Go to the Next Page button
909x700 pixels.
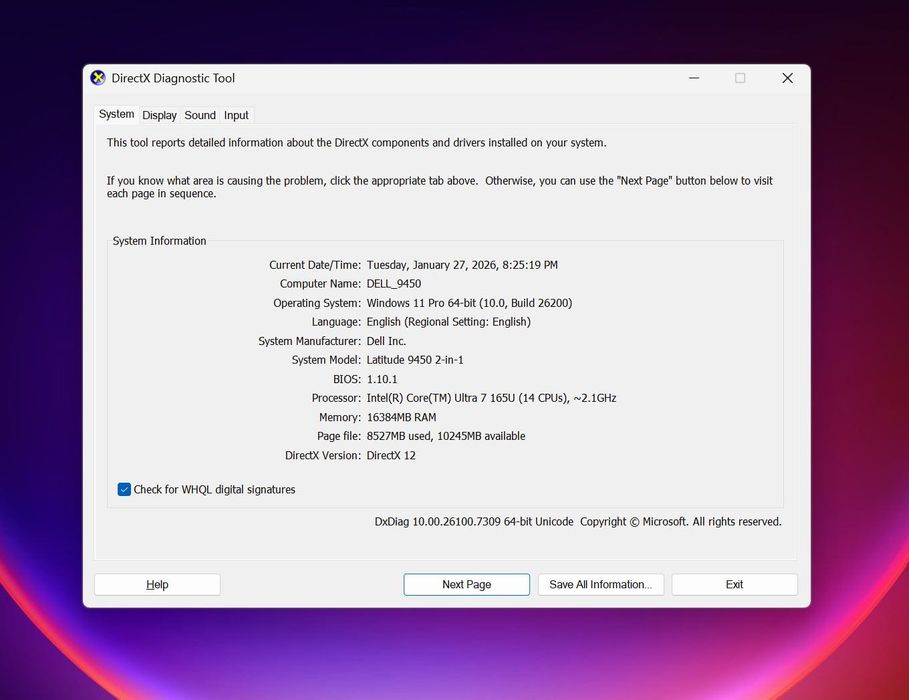467,585
